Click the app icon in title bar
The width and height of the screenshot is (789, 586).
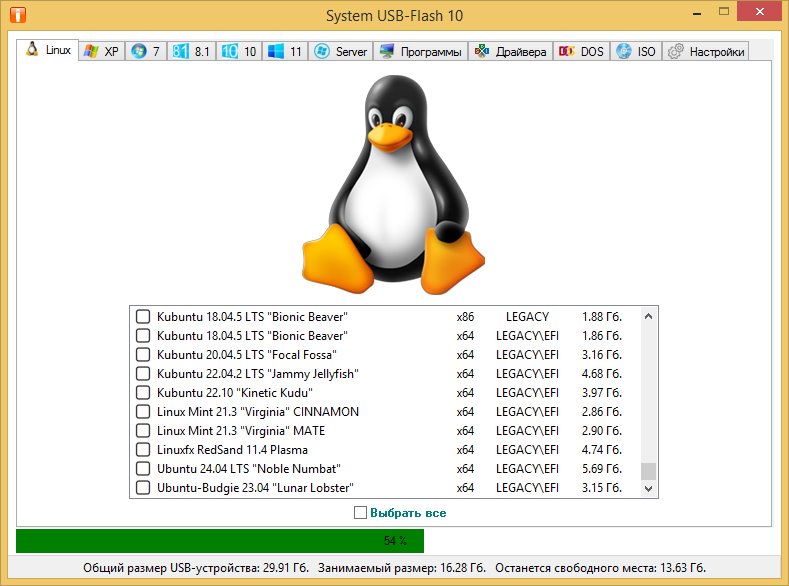16,16
